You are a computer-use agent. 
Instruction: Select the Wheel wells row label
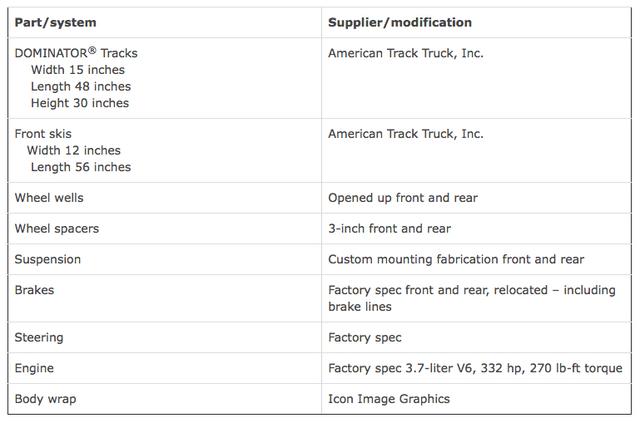pyautogui.click(x=49, y=198)
